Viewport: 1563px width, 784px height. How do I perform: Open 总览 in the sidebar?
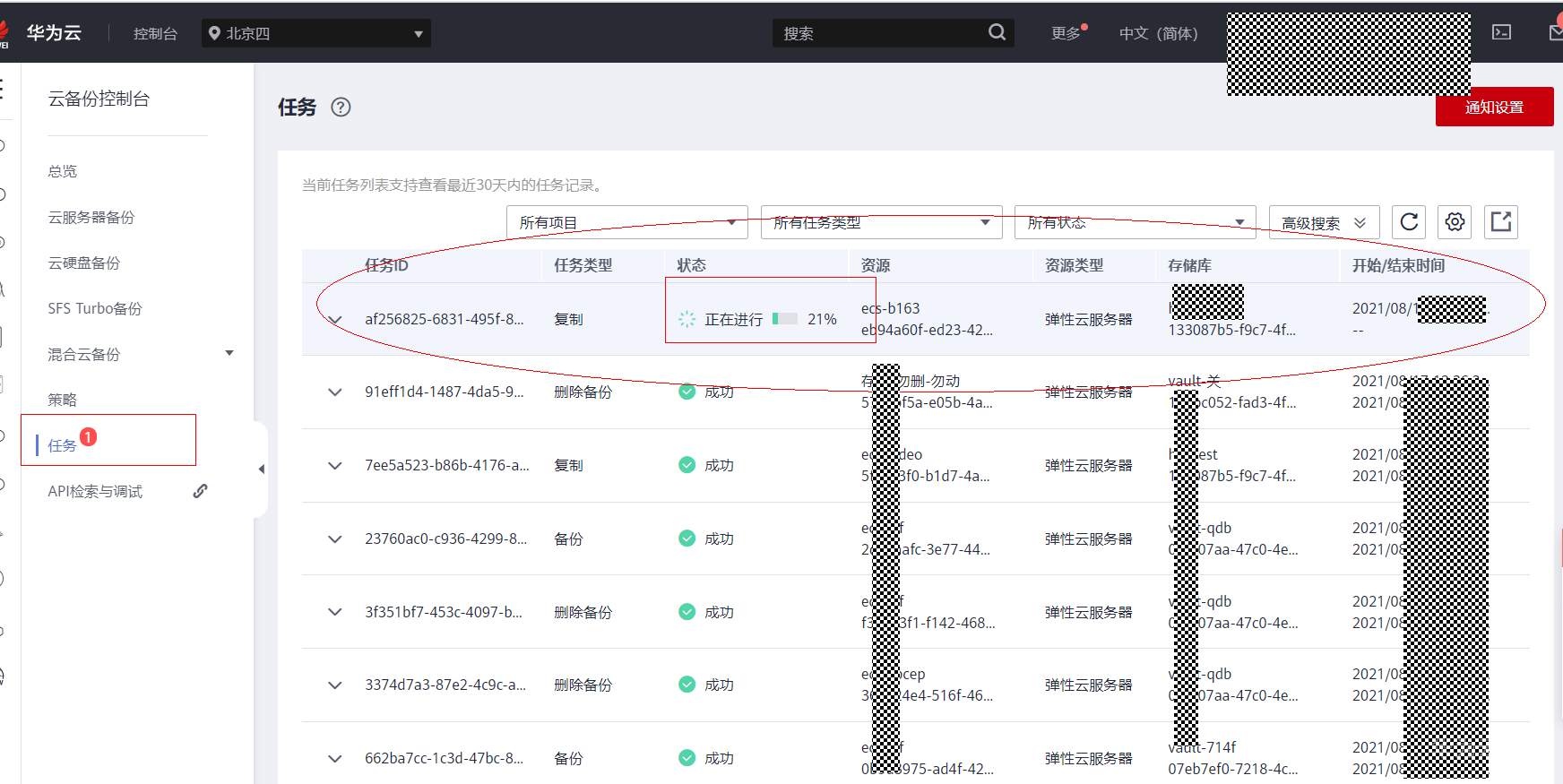point(63,171)
